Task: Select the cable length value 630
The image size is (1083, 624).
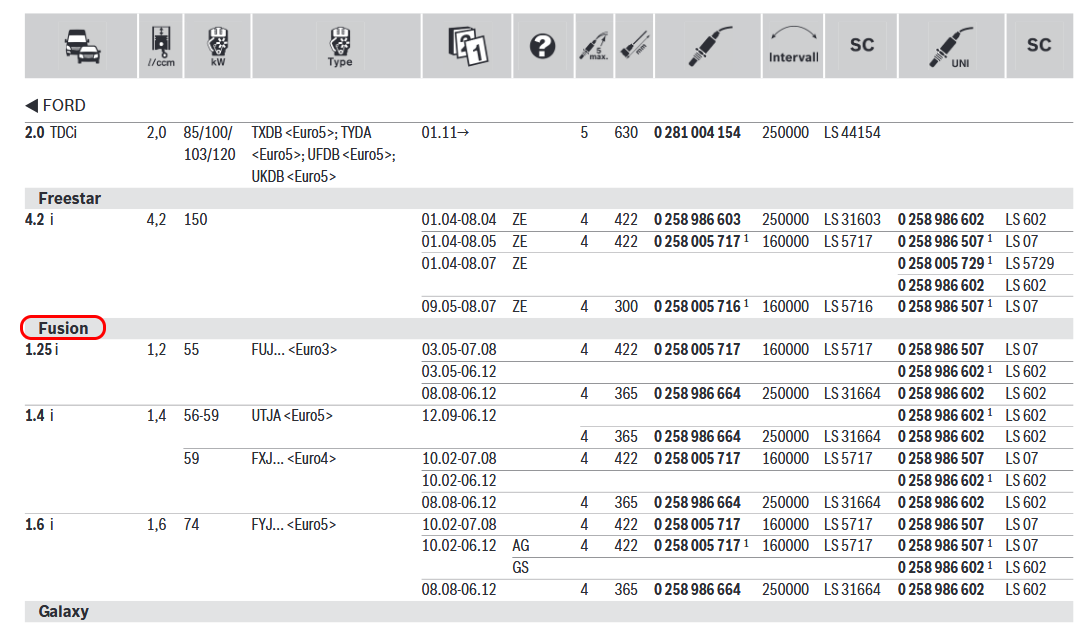Action: click(626, 133)
